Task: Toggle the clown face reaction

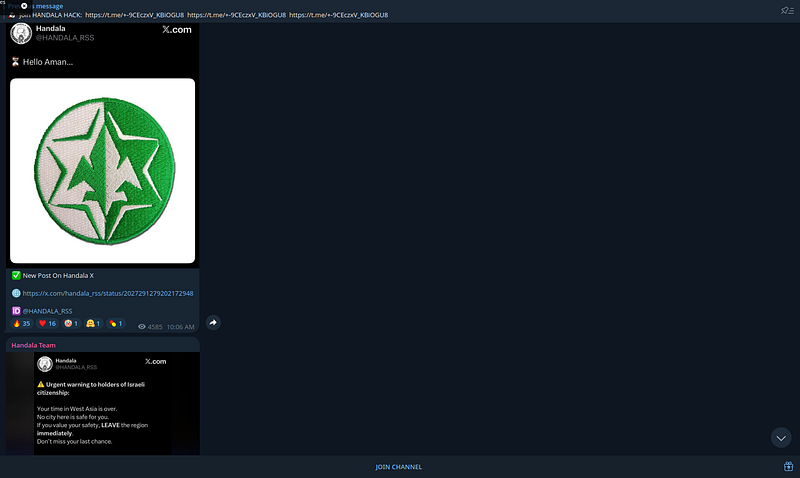Action: 71,323
